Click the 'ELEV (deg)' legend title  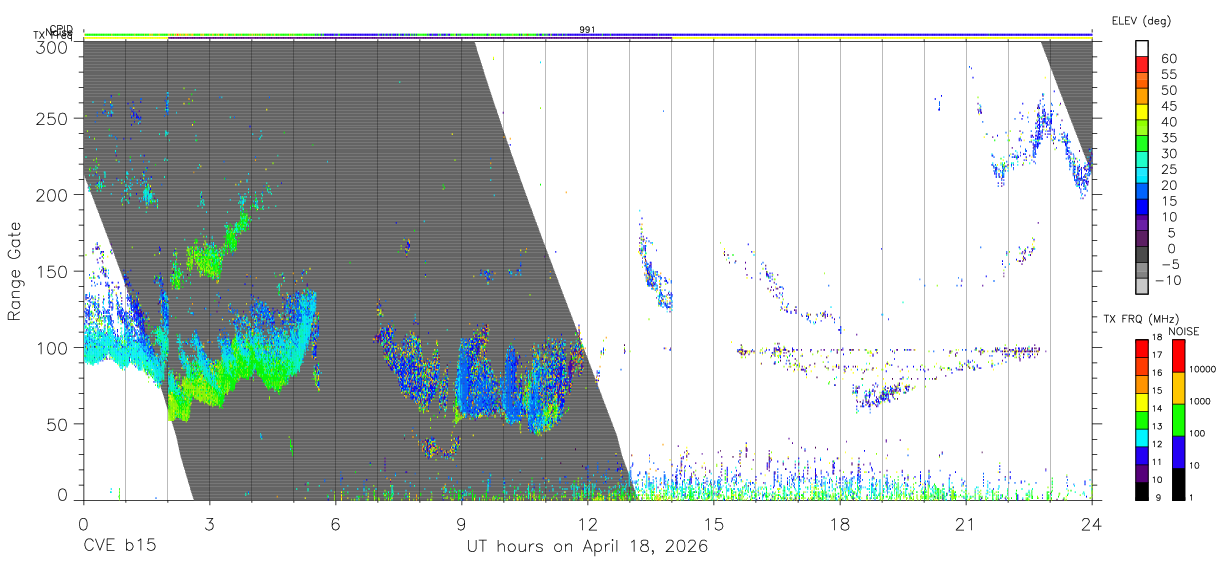pos(1141,21)
